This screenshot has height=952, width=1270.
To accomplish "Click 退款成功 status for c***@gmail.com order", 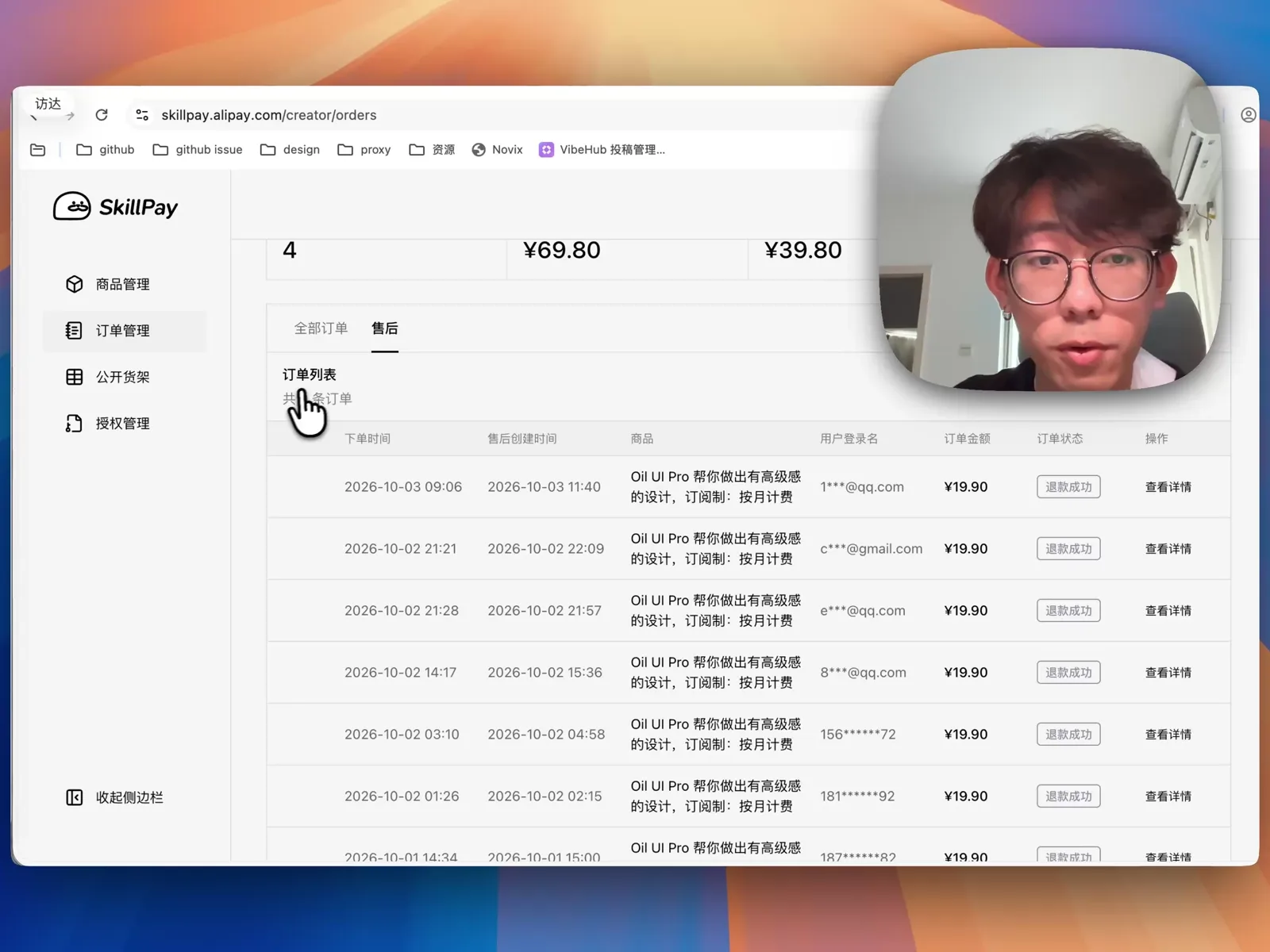I will [x=1068, y=549].
